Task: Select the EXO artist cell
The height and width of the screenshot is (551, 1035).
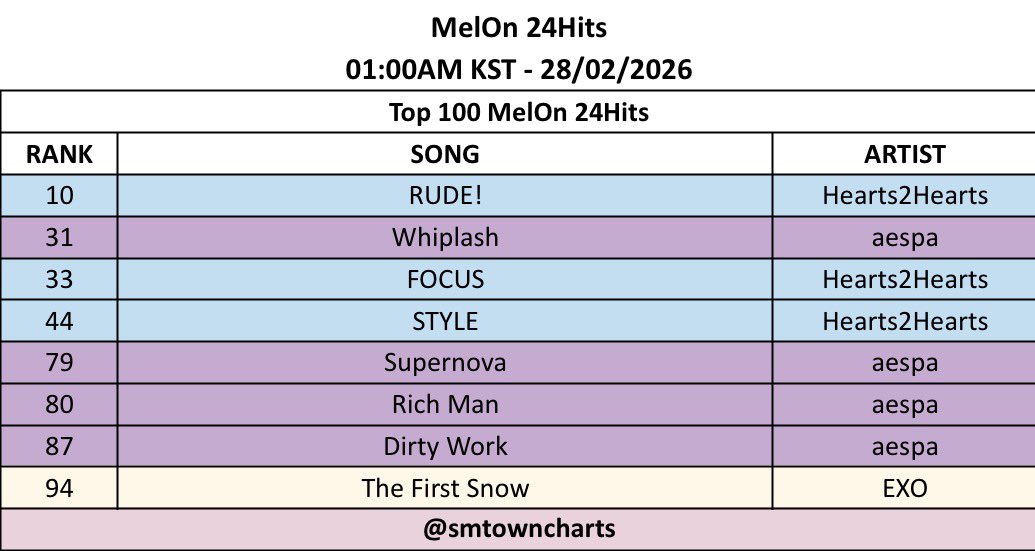Action: 904,488
